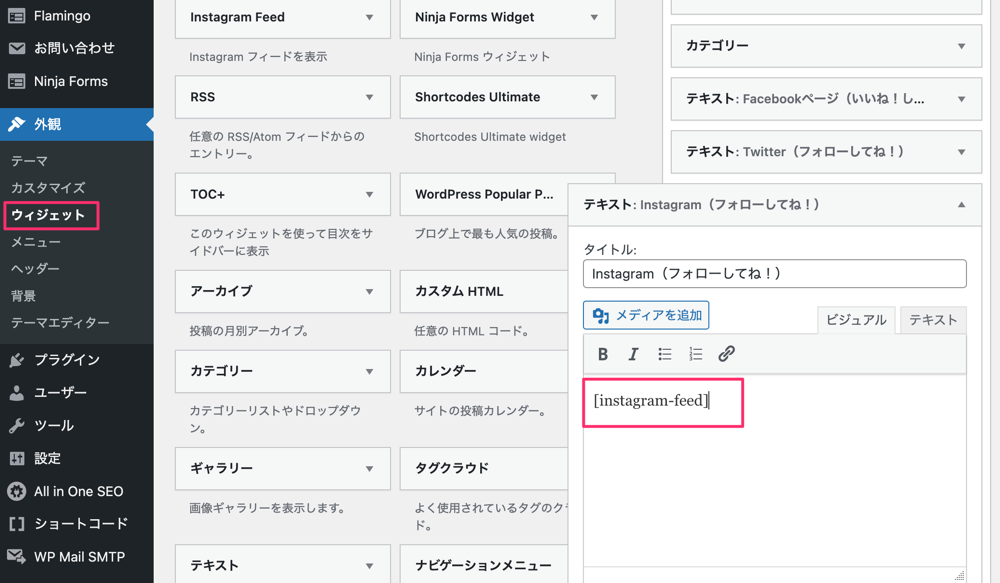Open the テーマ submenu item

click(x=29, y=161)
